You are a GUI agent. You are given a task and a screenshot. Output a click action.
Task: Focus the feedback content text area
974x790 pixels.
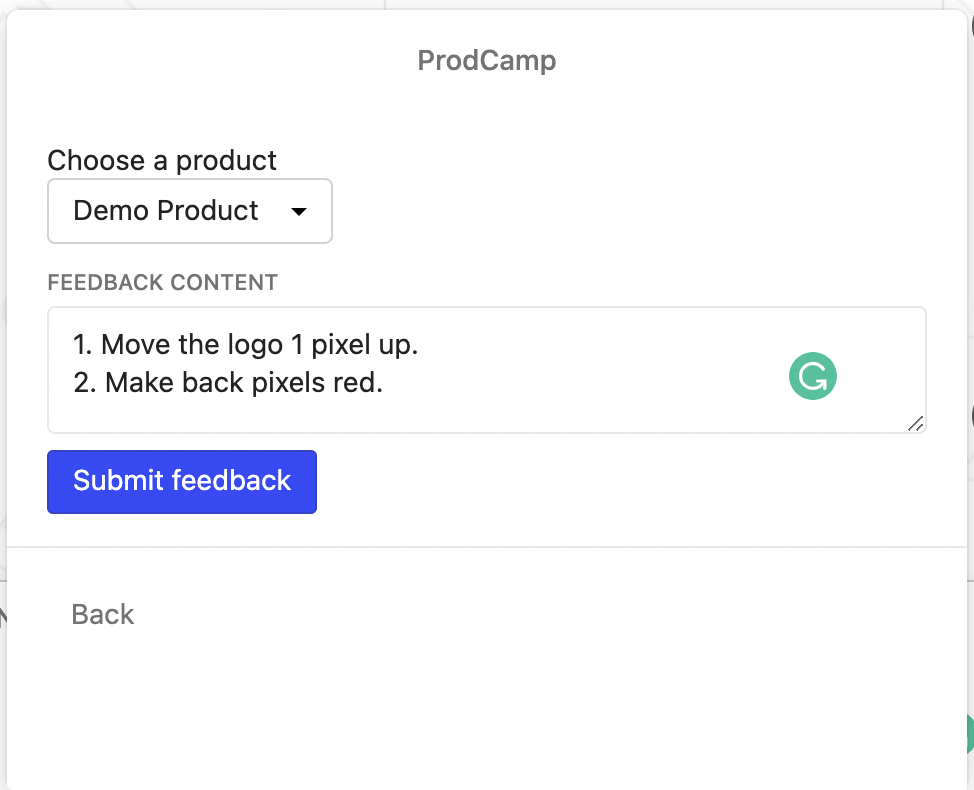click(487, 370)
